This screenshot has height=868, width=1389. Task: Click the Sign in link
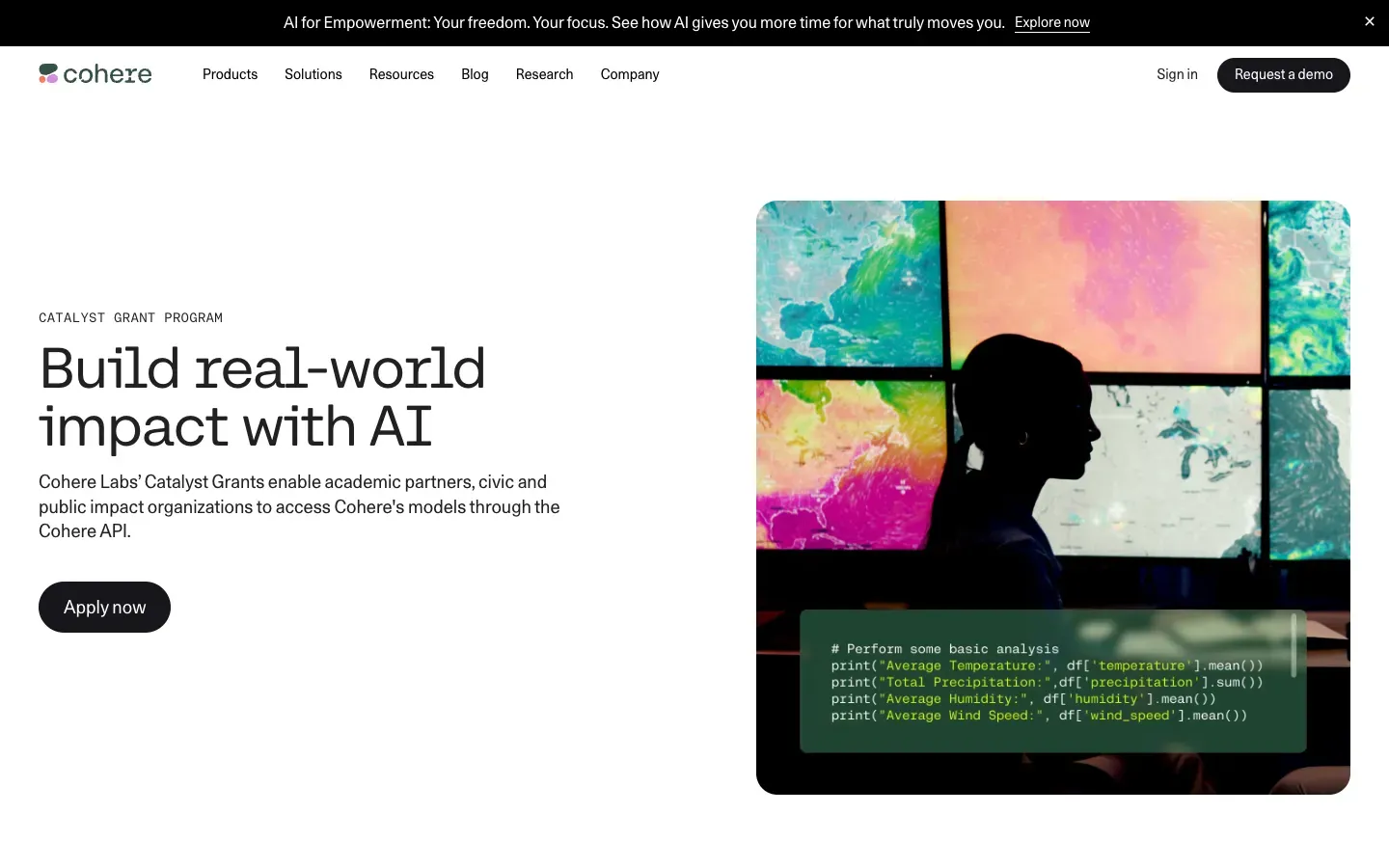tap(1177, 74)
